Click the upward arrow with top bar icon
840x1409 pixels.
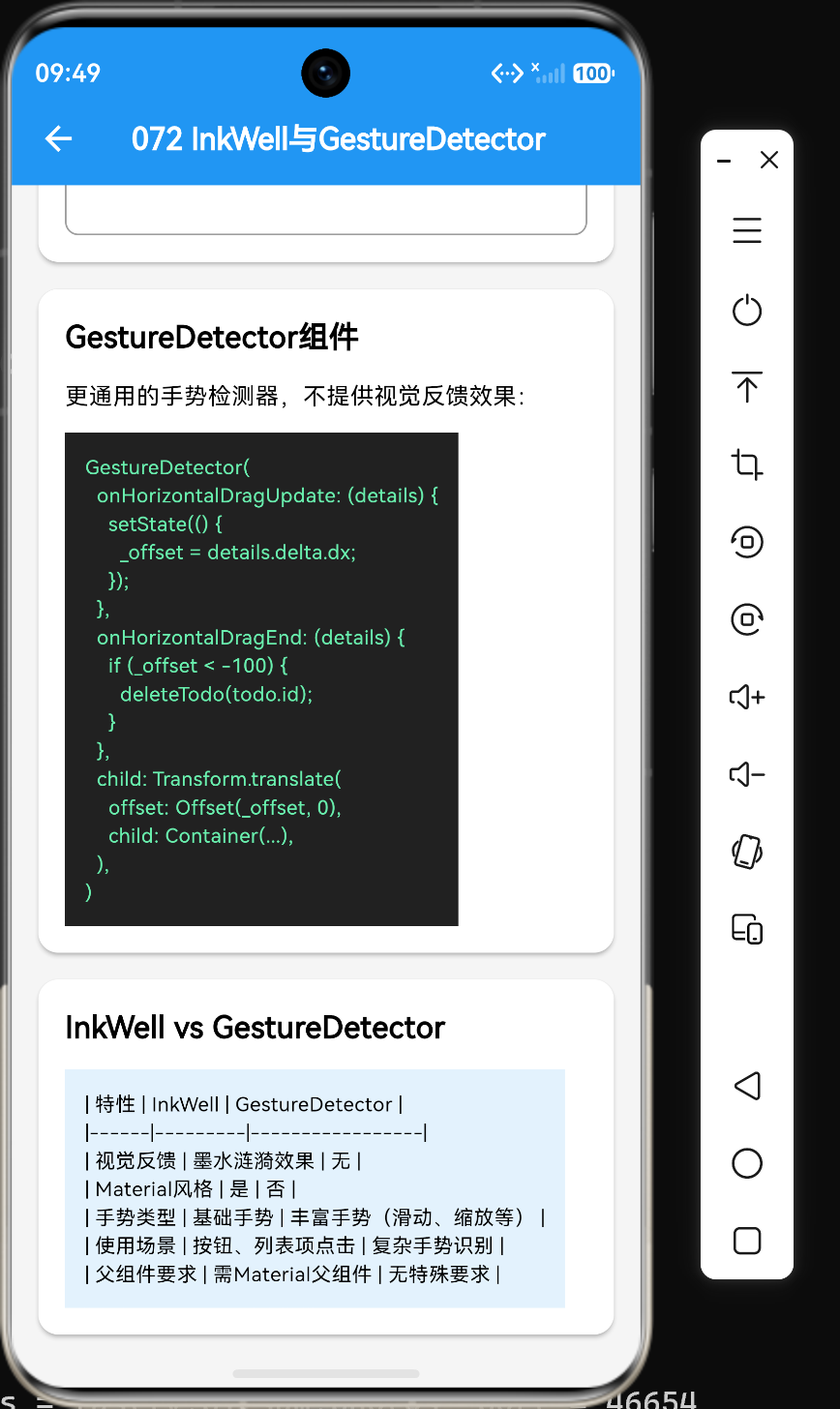tap(747, 387)
